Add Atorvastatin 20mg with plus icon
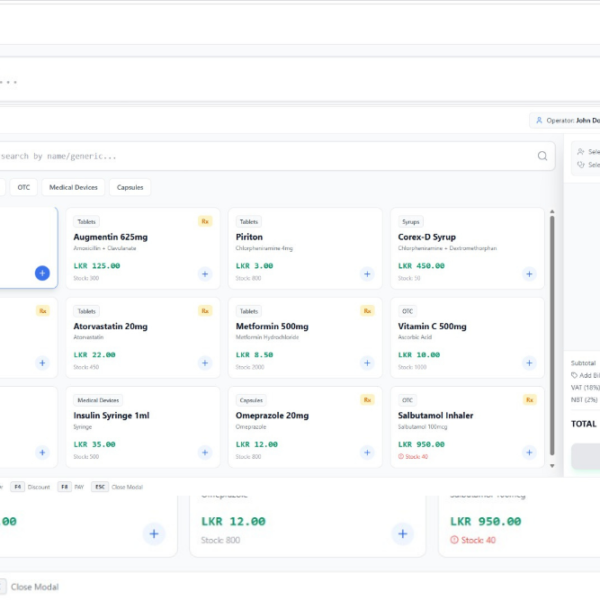This screenshot has height=600, width=600. 204,363
